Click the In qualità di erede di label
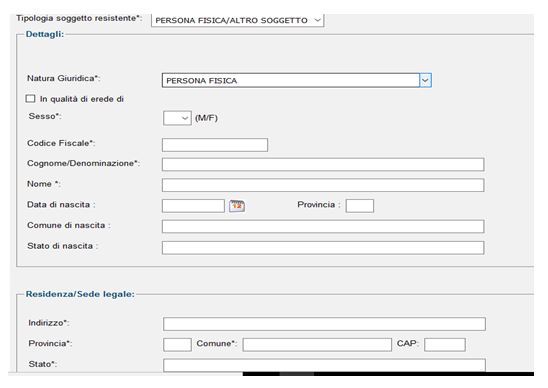The image size is (548, 388). tap(82, 99)
